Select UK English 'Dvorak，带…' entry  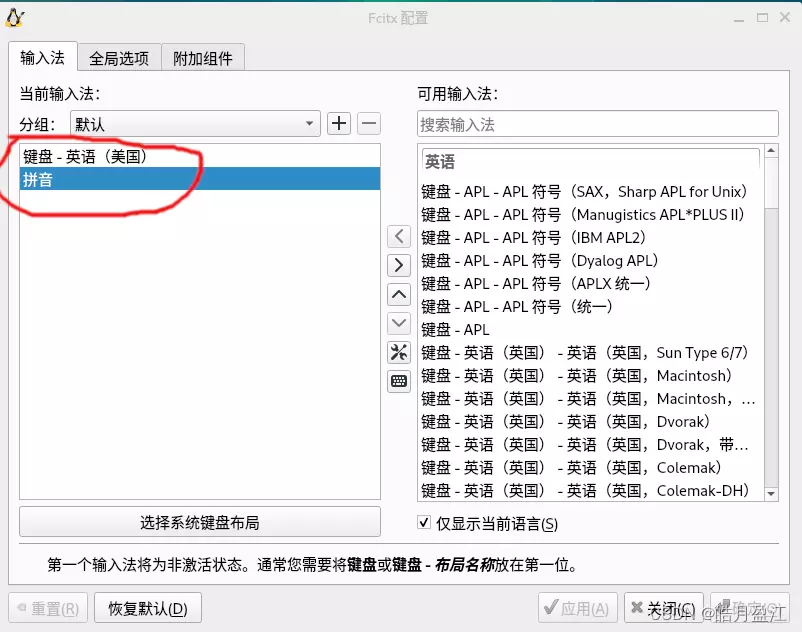[x=591, y=445]
